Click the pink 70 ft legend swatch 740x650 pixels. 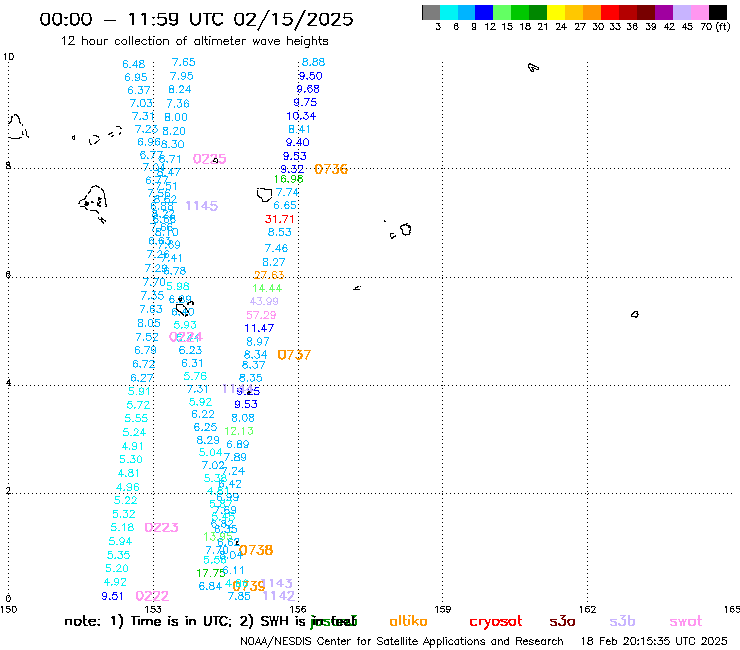699,12
